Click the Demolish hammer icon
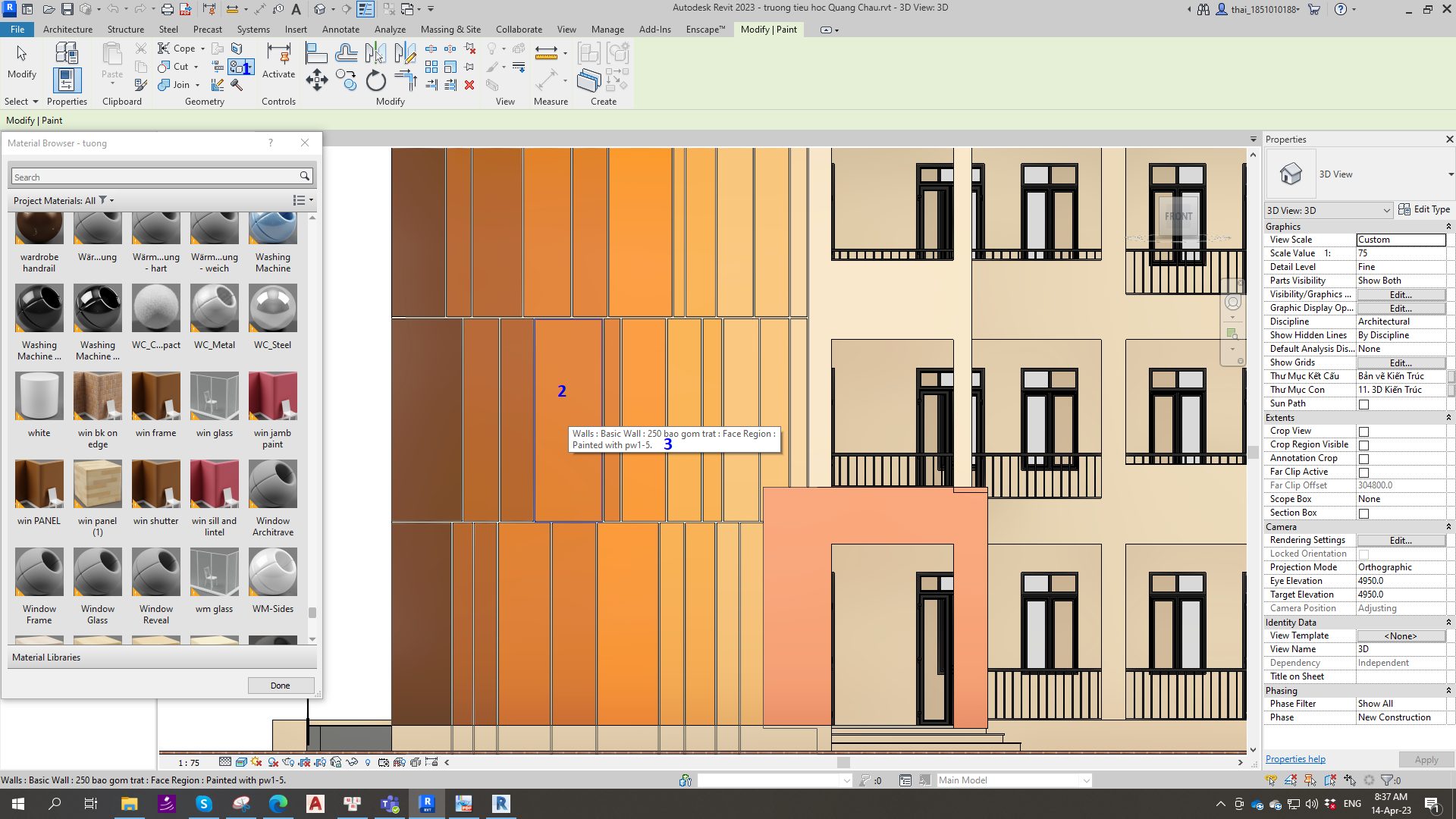Screen dimensions: 1456x819 pos(237,85)
